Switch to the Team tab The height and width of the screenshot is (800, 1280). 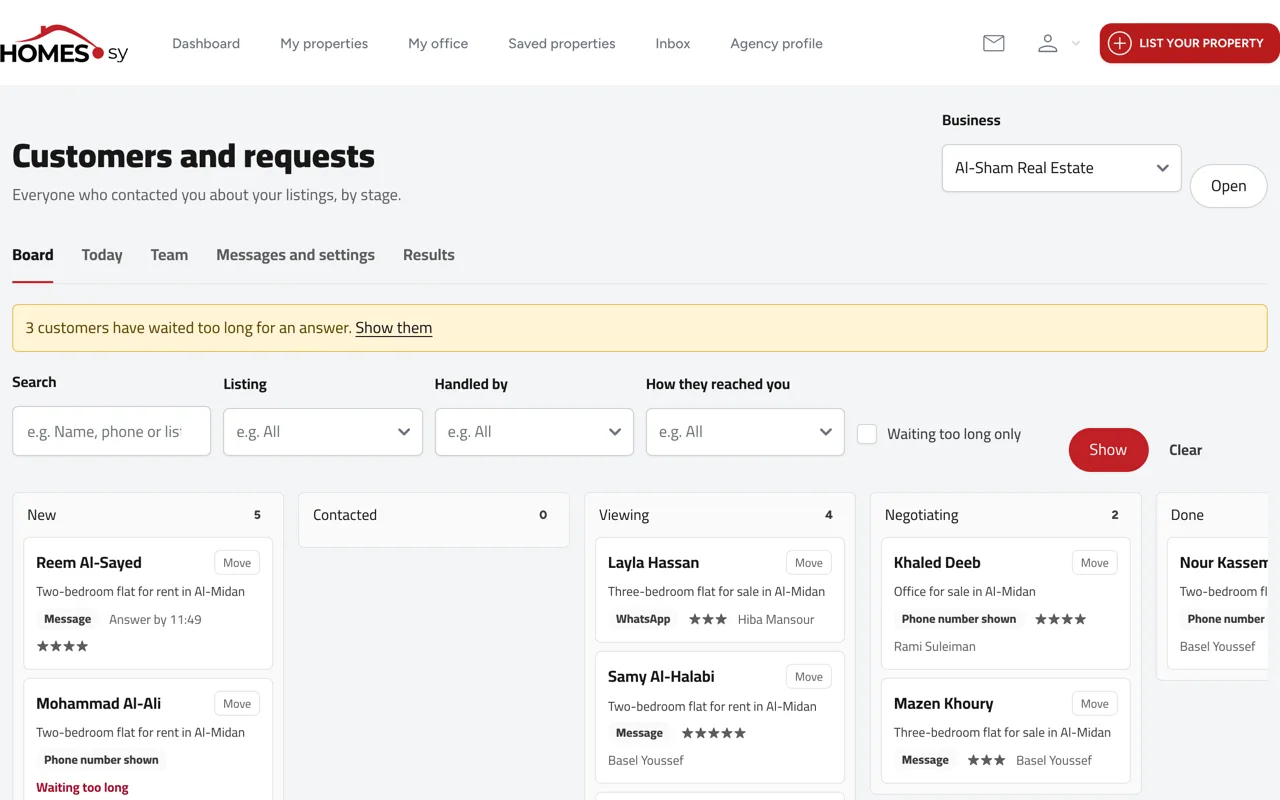169,255
